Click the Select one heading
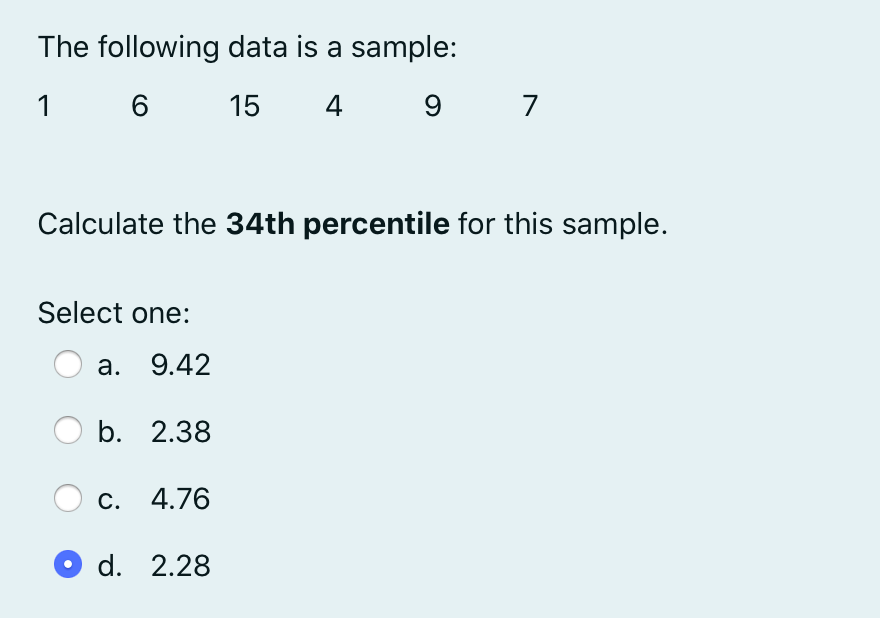Screen dimensions: 880x618 [x=113, y=313]
